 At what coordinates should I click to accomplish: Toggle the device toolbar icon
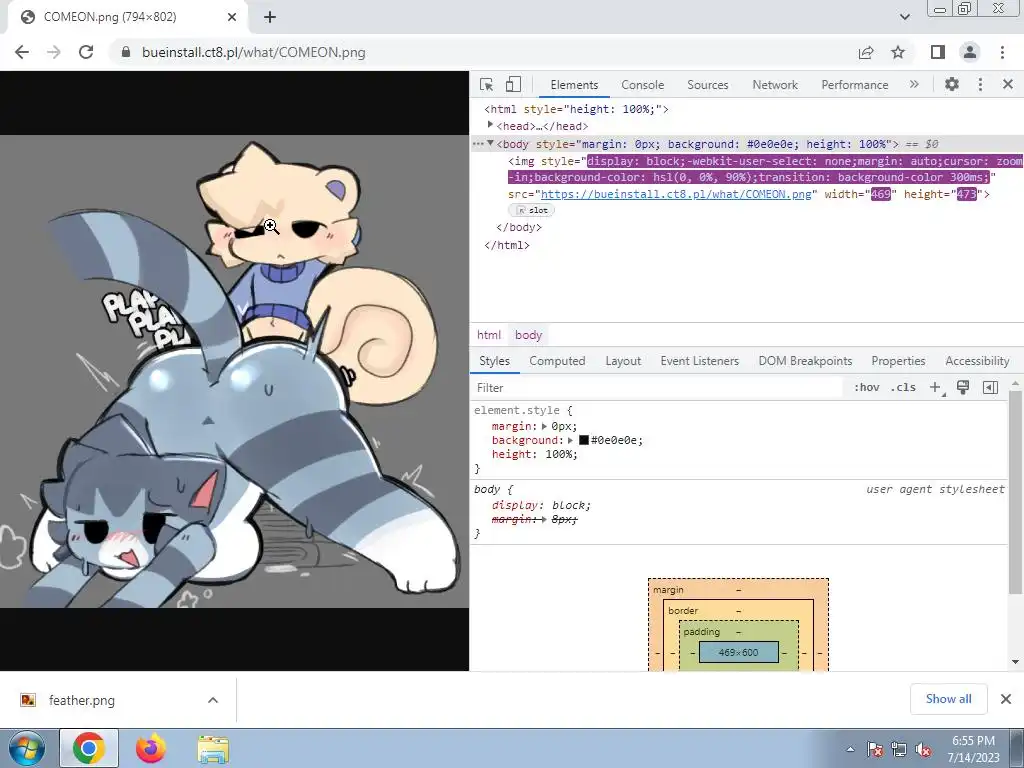(513, 85)
